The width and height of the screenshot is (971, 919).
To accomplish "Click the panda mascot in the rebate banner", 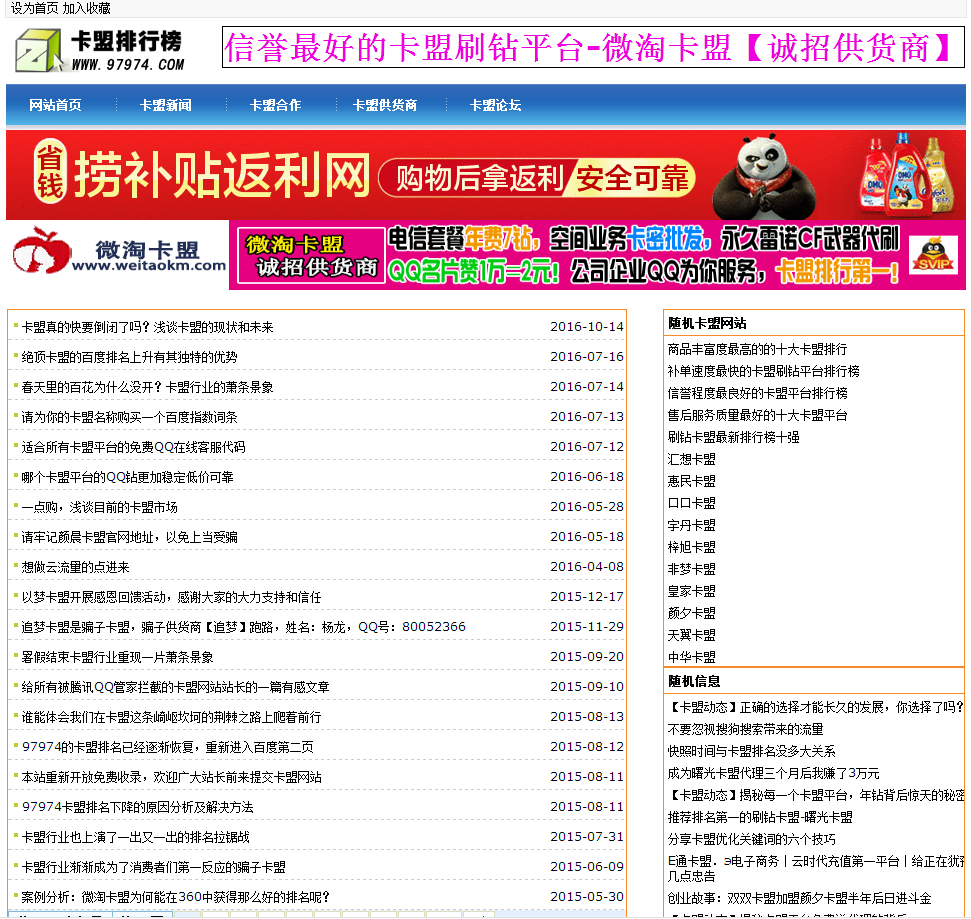I will 761,174.
